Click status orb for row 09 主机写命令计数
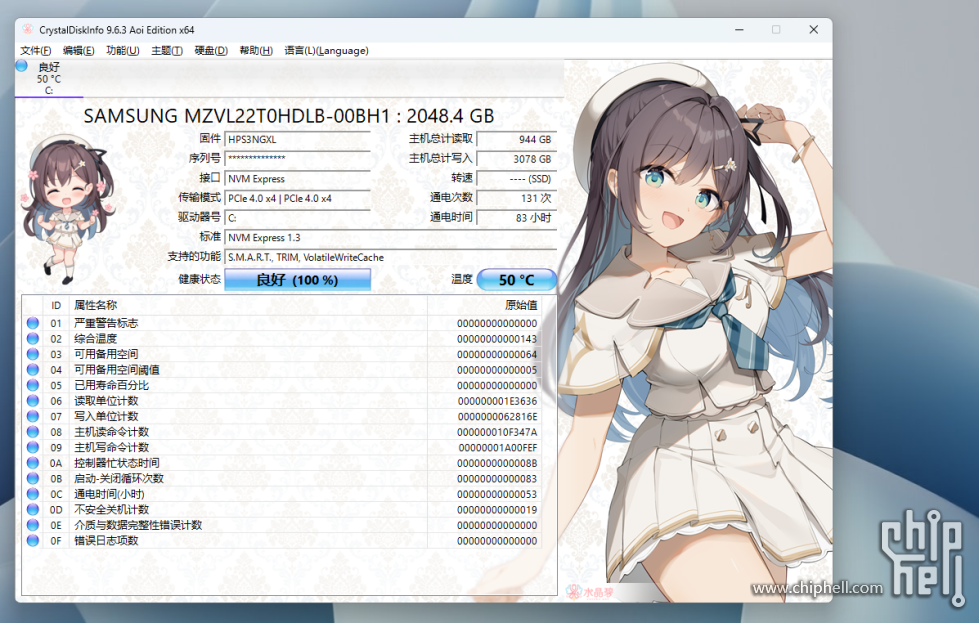The image size is (979, 623). click(32, 448)
